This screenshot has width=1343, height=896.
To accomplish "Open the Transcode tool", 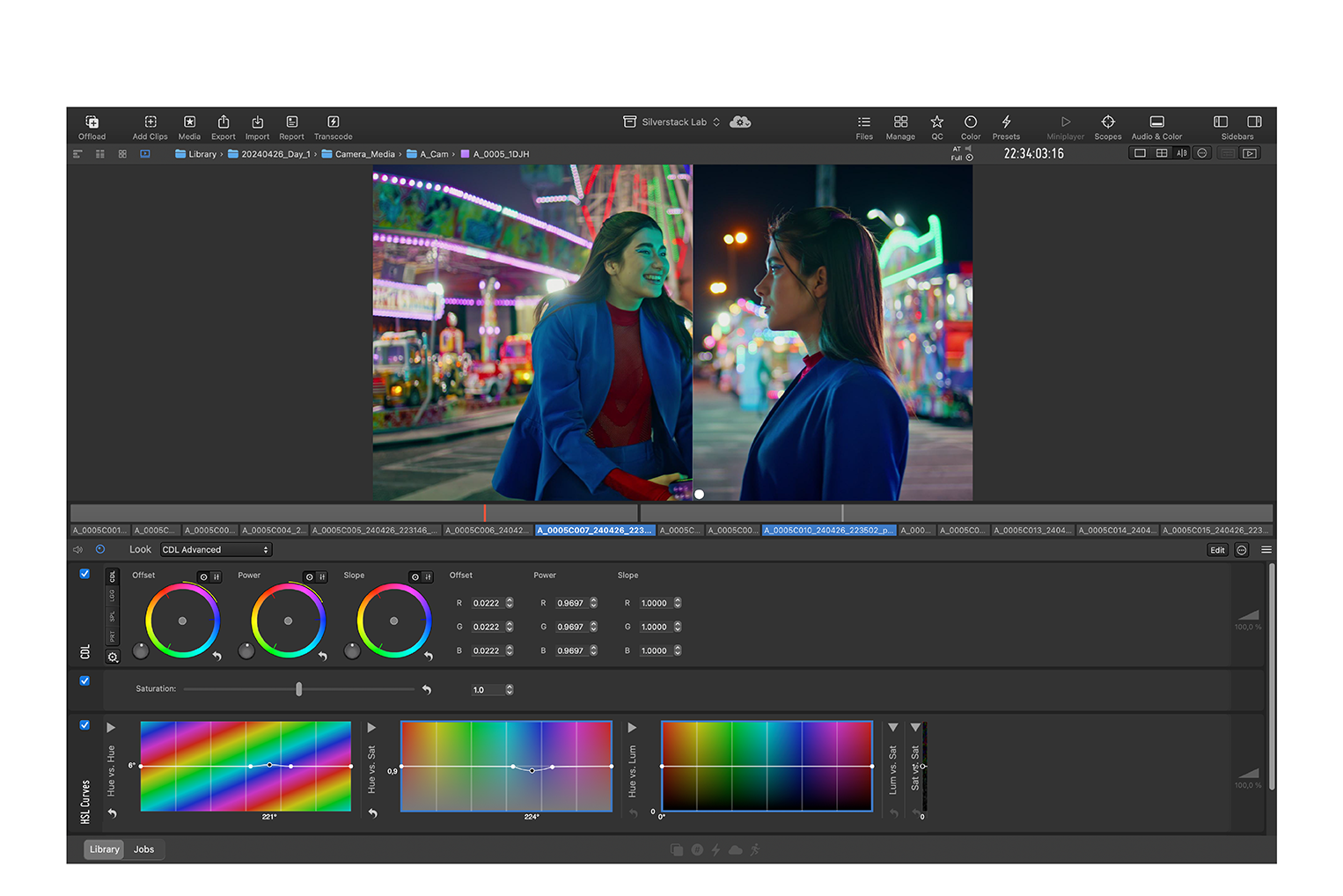I will click(x=333, y=122).
